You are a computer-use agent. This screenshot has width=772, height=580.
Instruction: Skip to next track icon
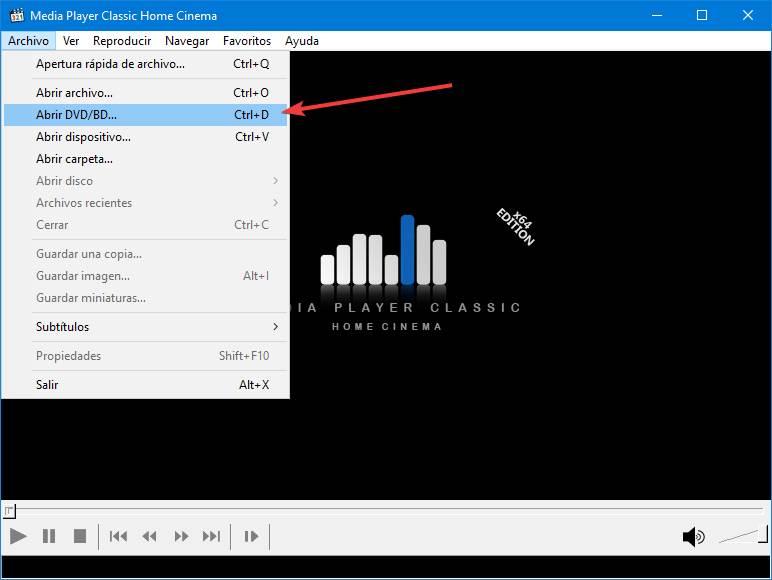point(211,536)
